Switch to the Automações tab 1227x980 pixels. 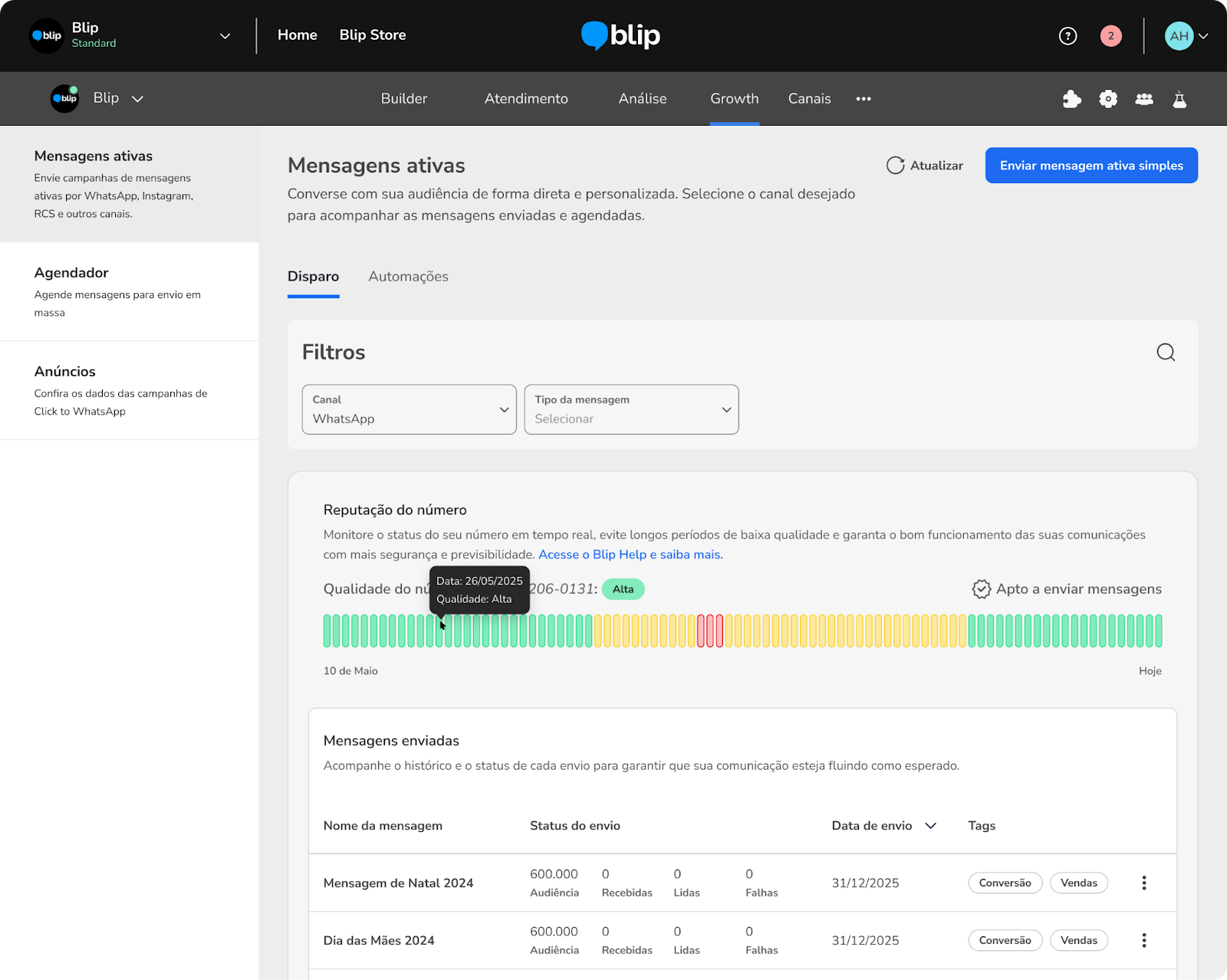[408, 277]
